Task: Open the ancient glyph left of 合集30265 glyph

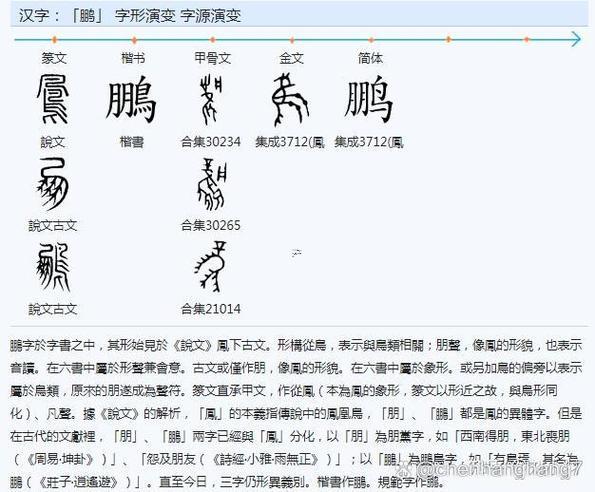Action: pyautogui.click(x=53, y=184)
